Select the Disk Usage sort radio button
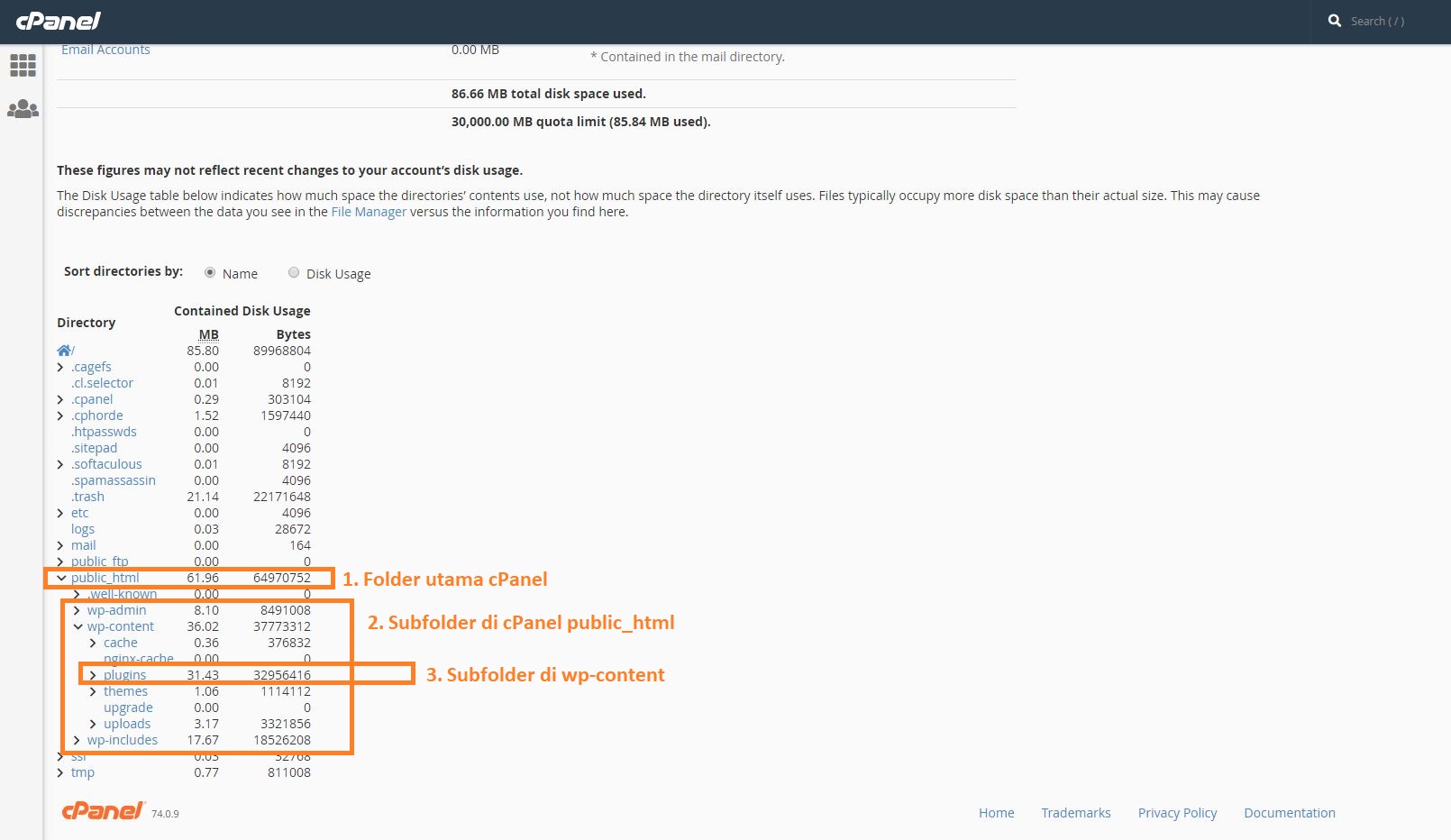The height and width of the screenshot is (840, 1451). click(x=294, y=272)
